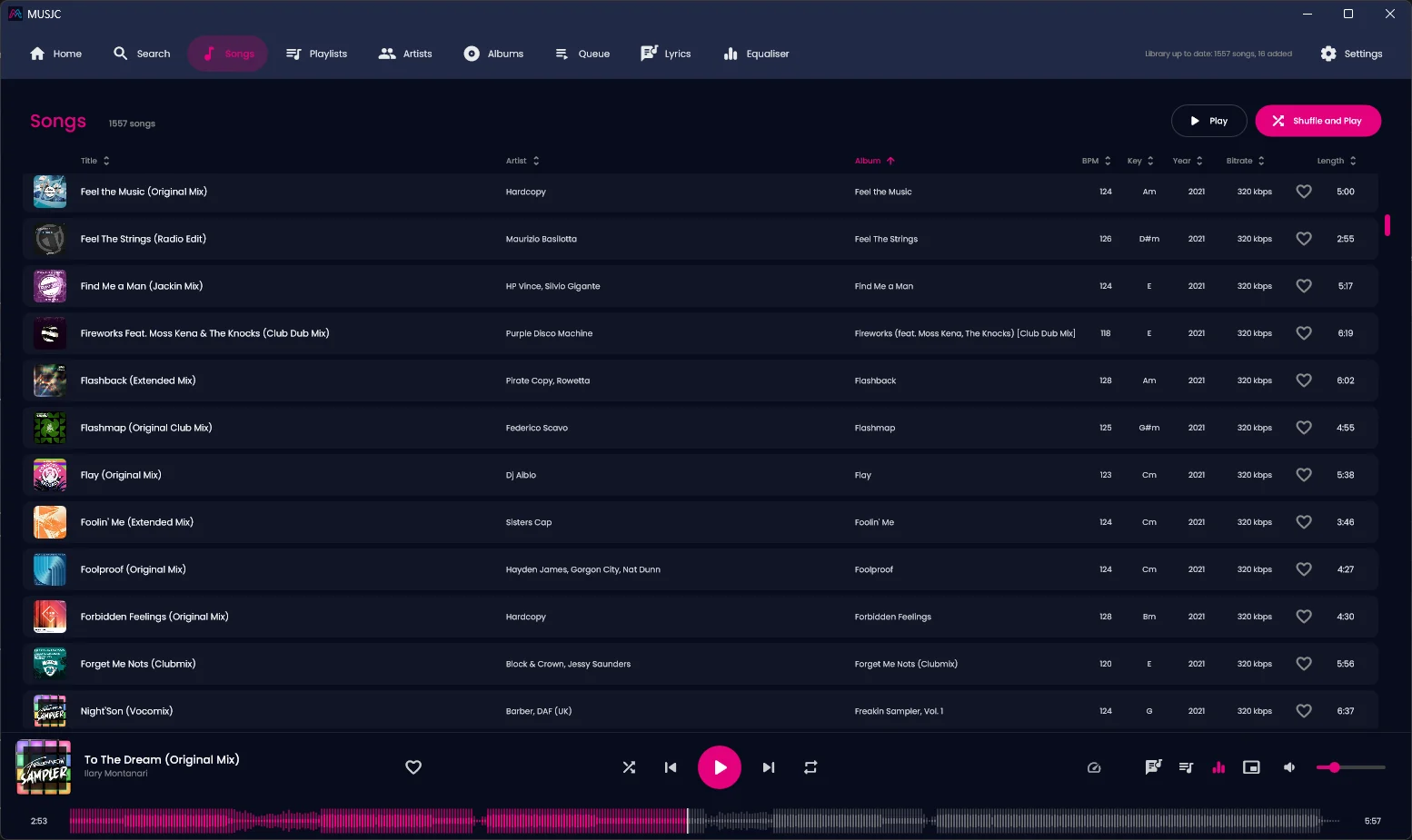Sort songs by the Title column
The width and height of the screenshot is (1412, 840).
95,161
